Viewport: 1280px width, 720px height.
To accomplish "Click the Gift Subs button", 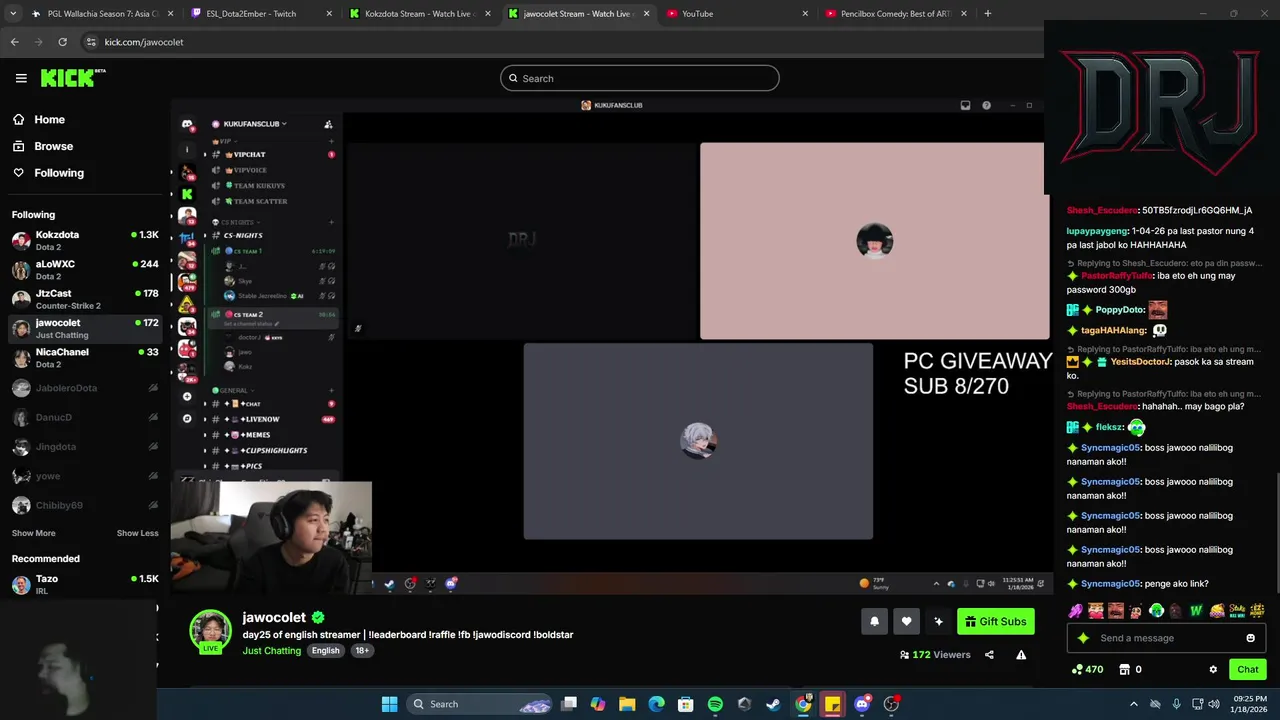I will 996,622.
